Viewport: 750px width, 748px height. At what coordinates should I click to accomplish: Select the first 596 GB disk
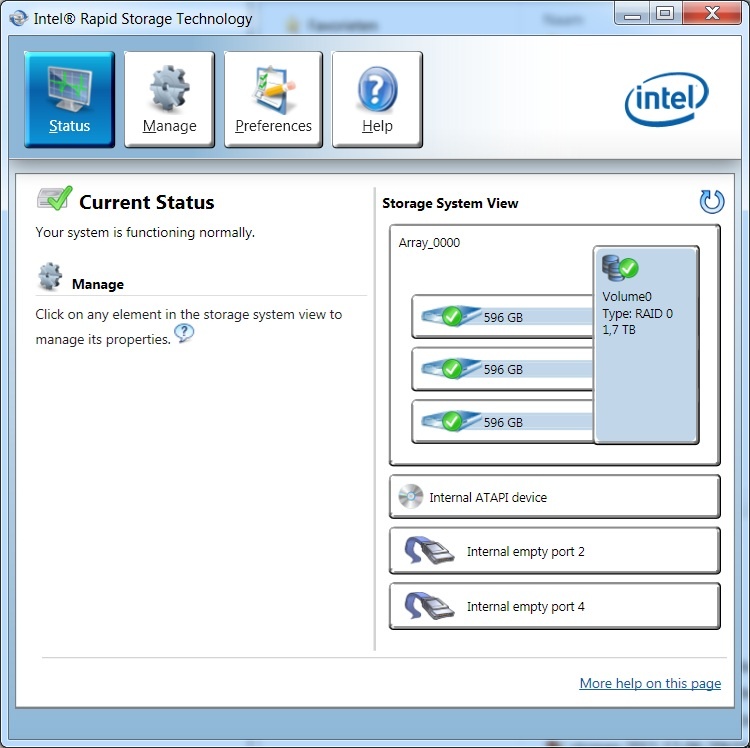502,317
